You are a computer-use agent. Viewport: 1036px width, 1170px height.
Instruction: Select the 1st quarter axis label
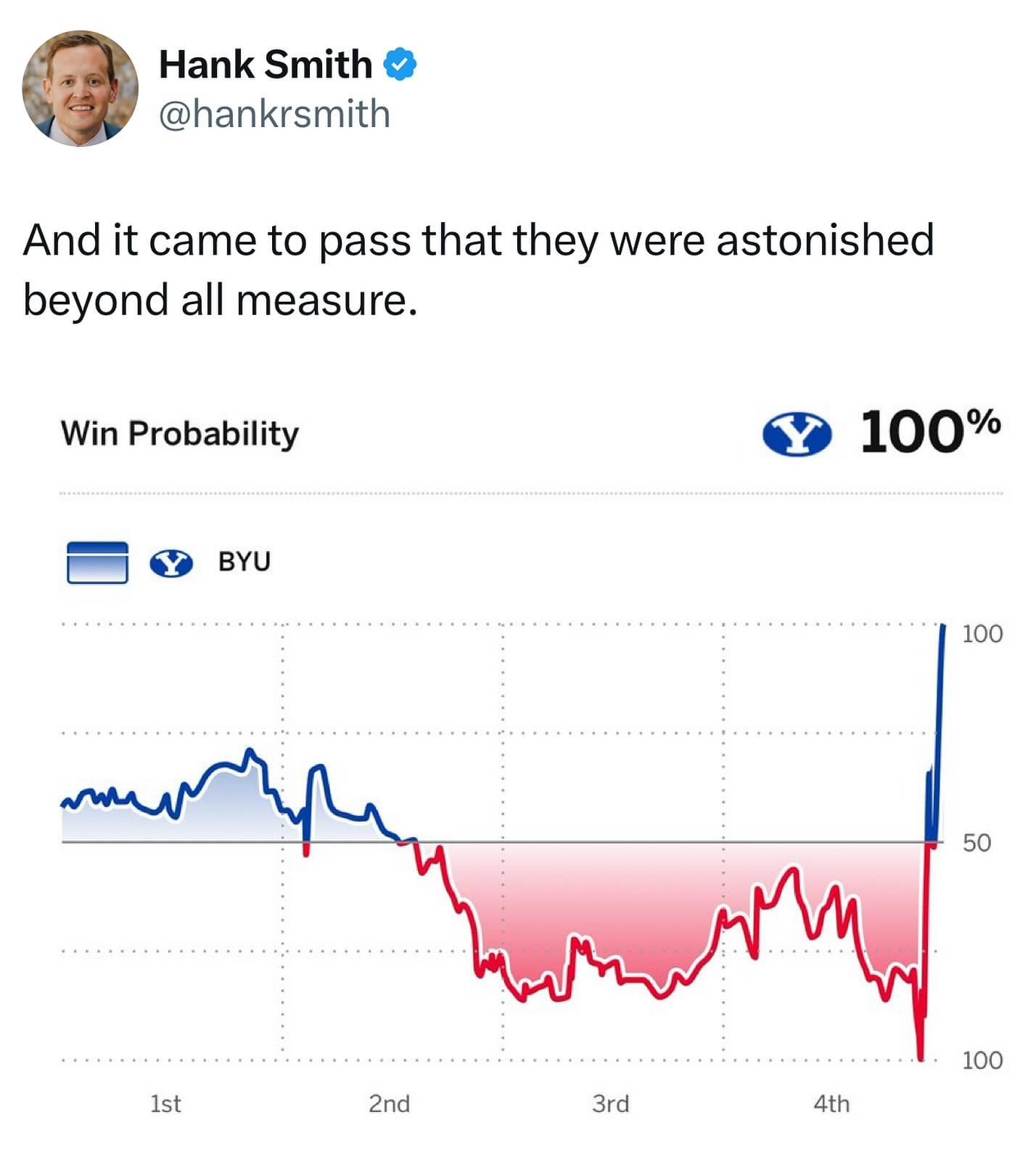coord(165,1104)
